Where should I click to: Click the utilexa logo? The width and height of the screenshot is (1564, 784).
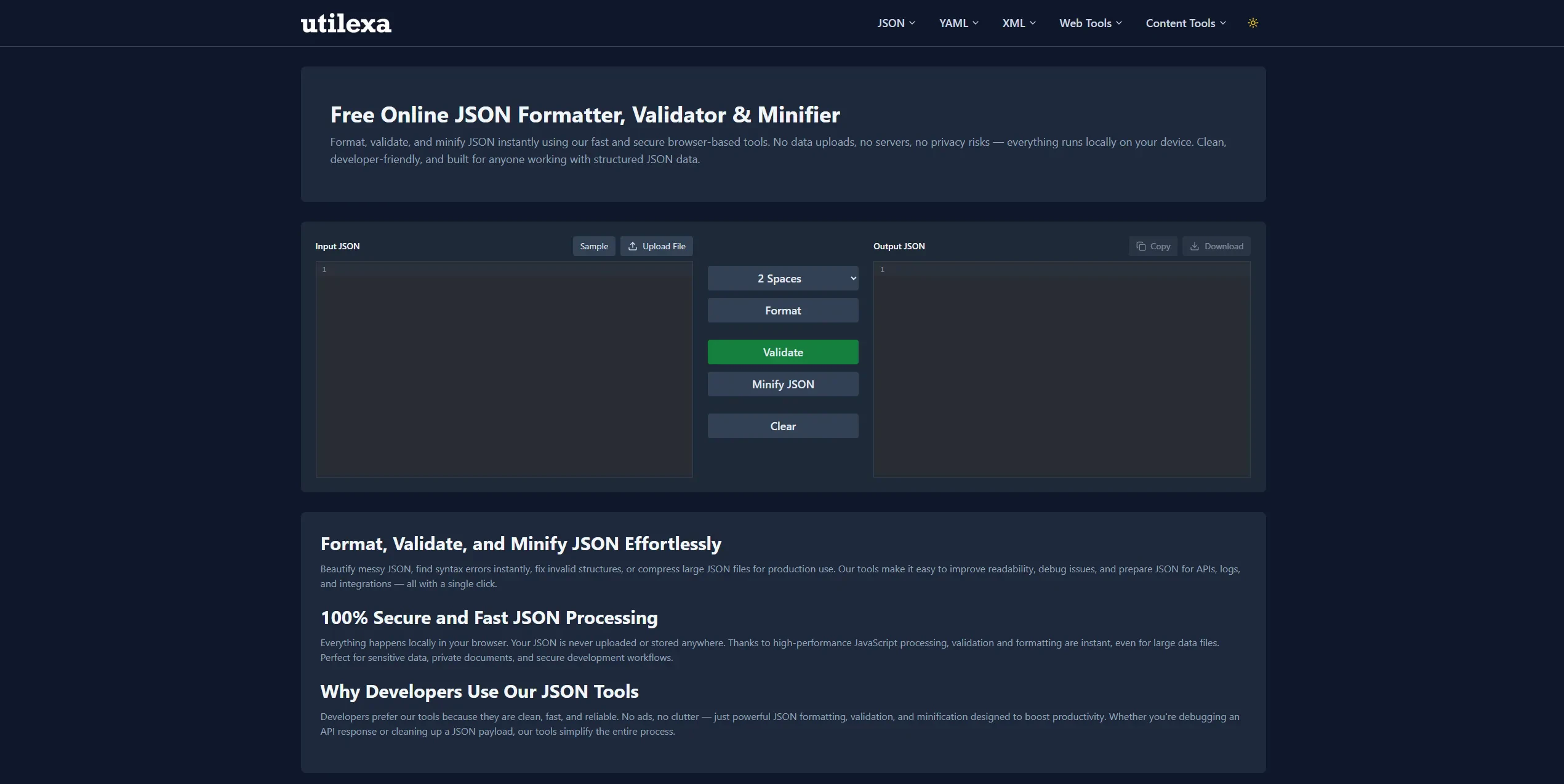pos(346,23)
